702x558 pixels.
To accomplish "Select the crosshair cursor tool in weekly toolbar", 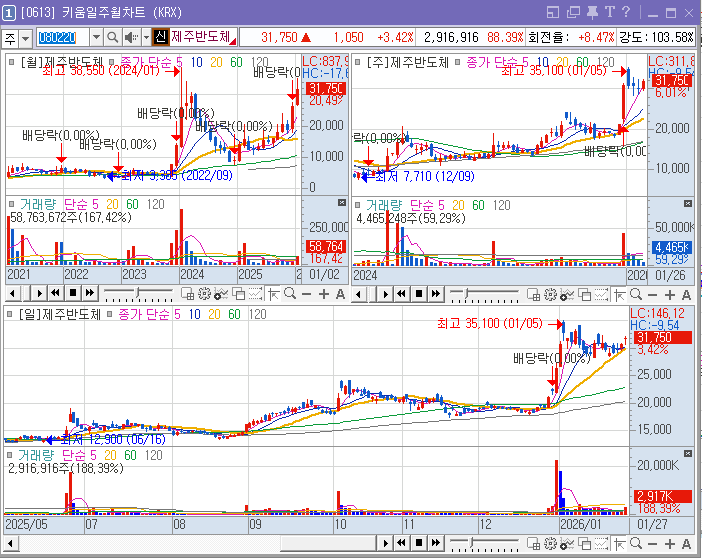I will pyautogui.click(x=619, y=294).
